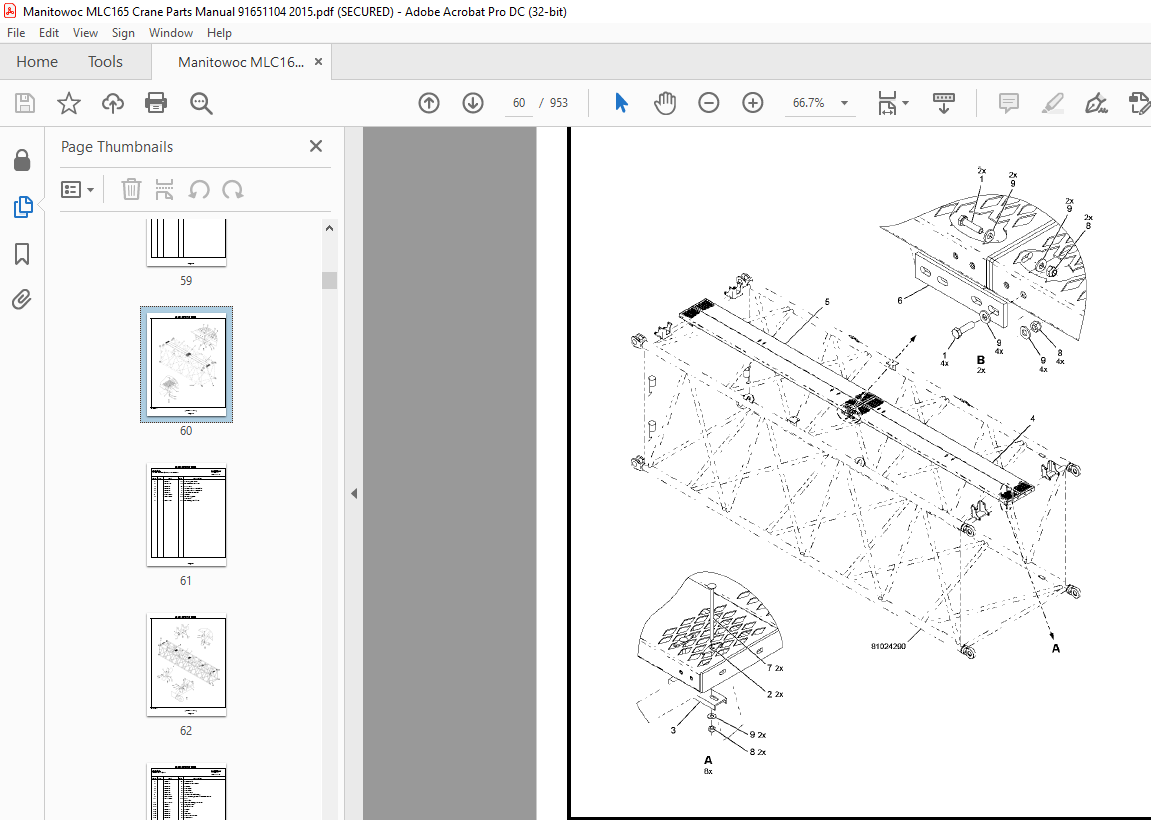Click the insert pages thumbnail icon
This screenshot has height=820, width=1151.
coord(164,189)
